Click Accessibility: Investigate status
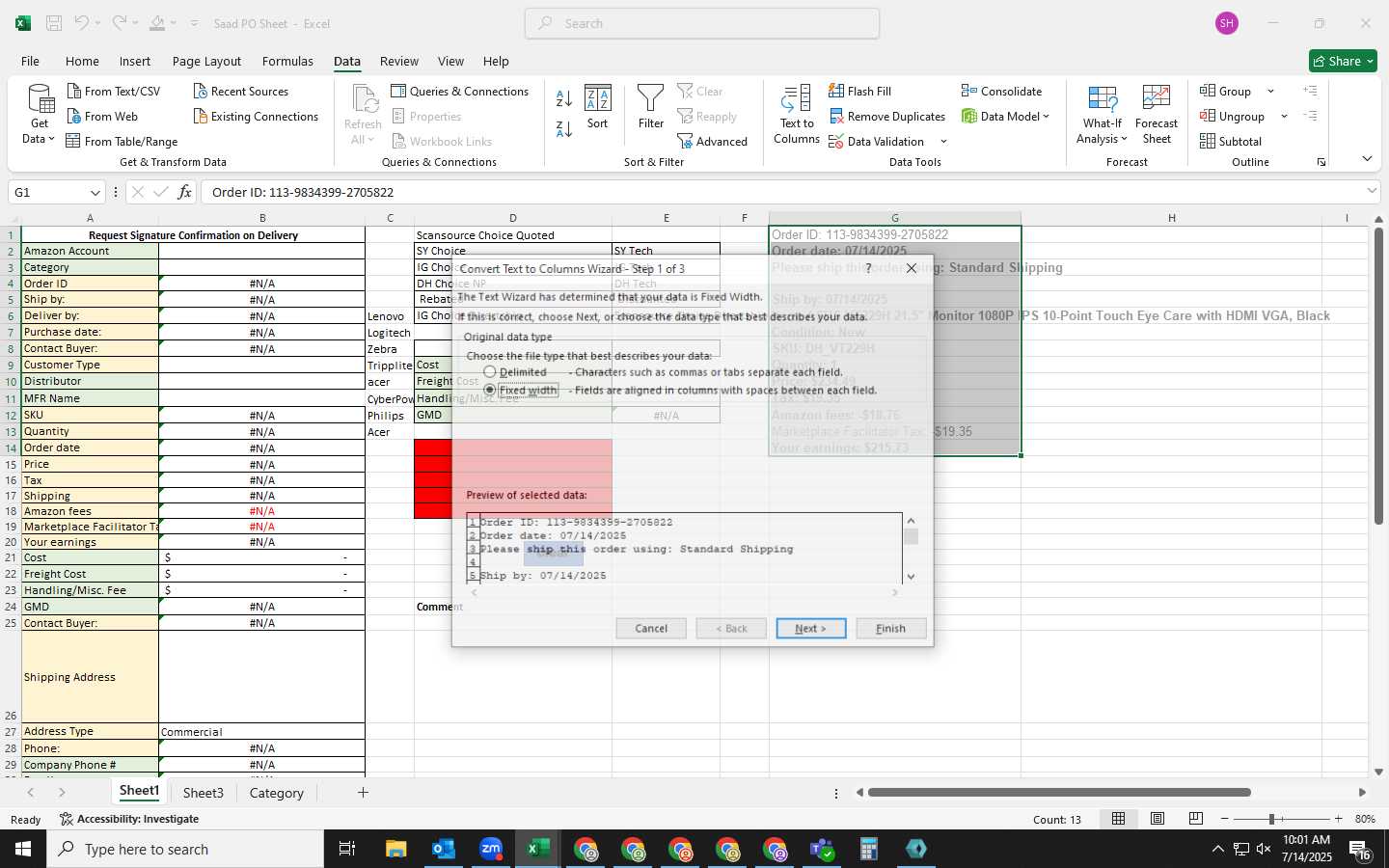 pos(129,819)
